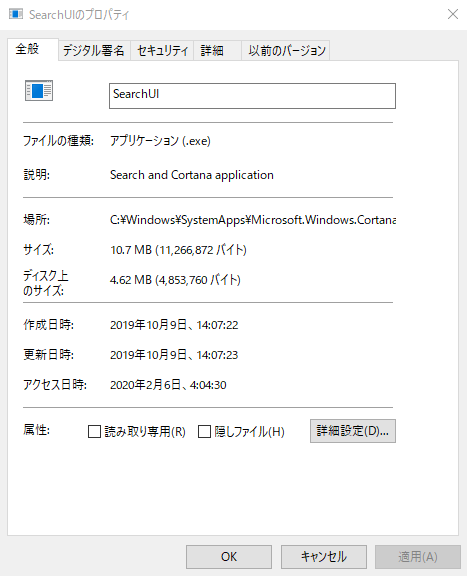467x576 pixels.
Task: Close the SearchUI properties dialog
Action: pos(453,14)
